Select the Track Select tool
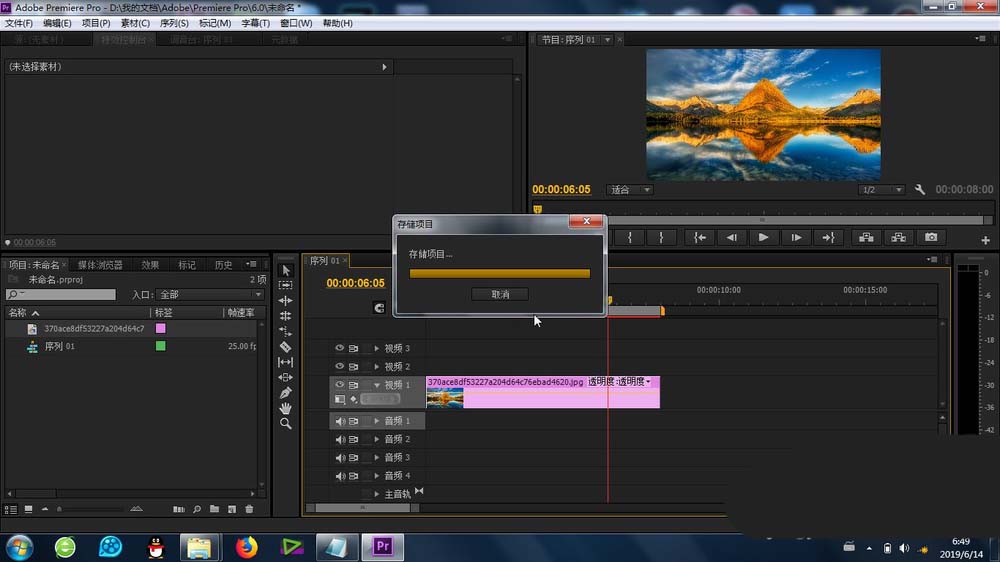The width and height of the screenshot is (1000, 562). coord(286,285)
